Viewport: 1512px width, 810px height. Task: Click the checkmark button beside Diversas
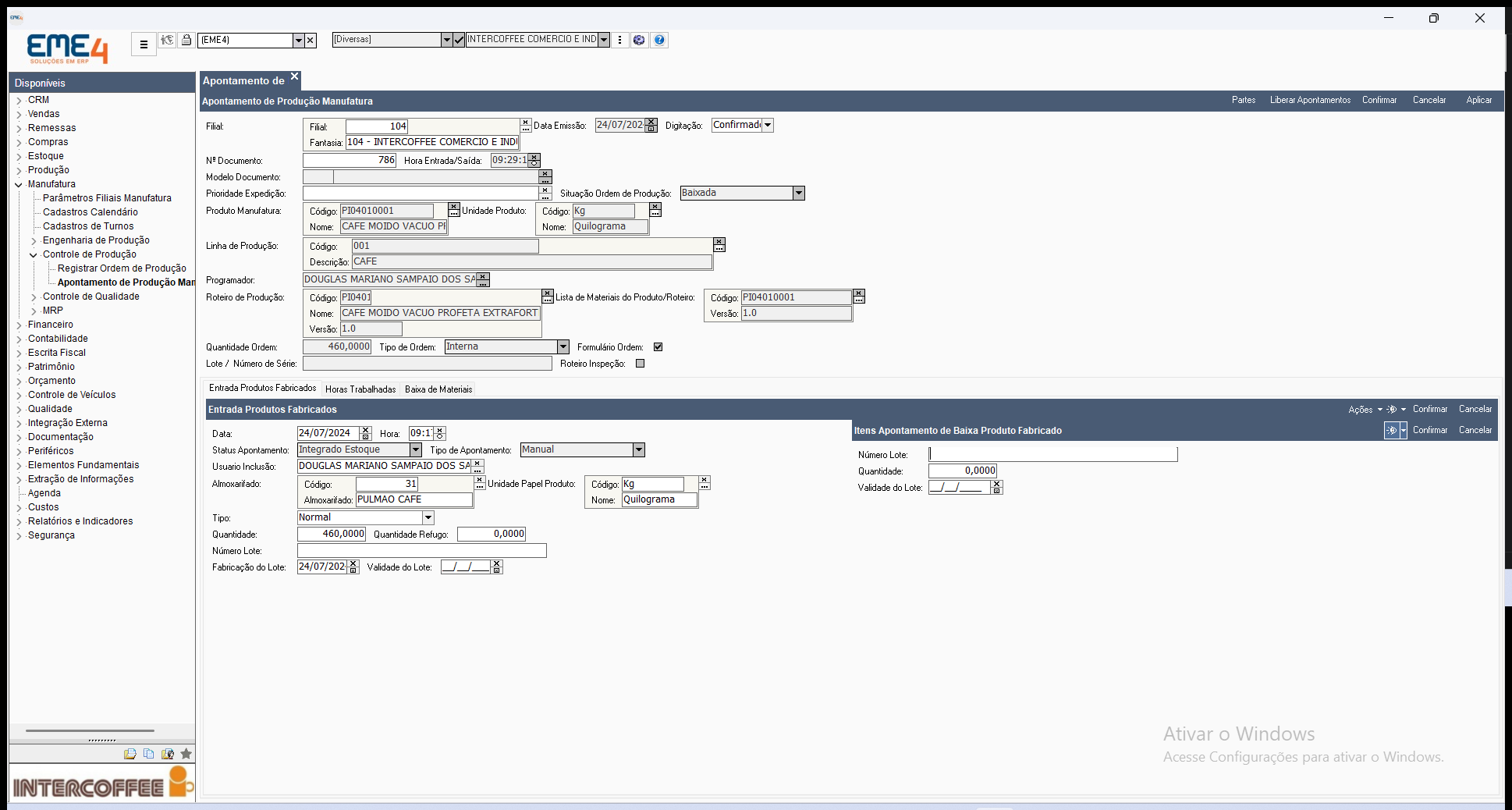(459, 40)
